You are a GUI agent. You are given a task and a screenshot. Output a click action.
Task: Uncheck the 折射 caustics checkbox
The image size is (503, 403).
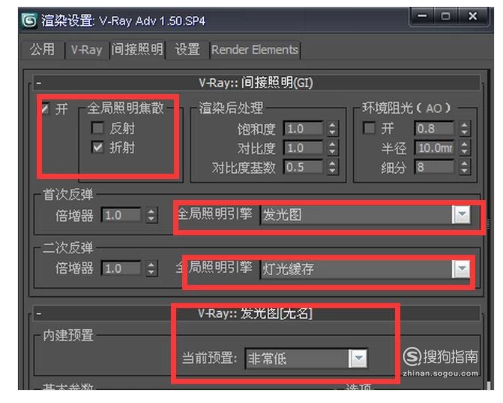point(97,147)
